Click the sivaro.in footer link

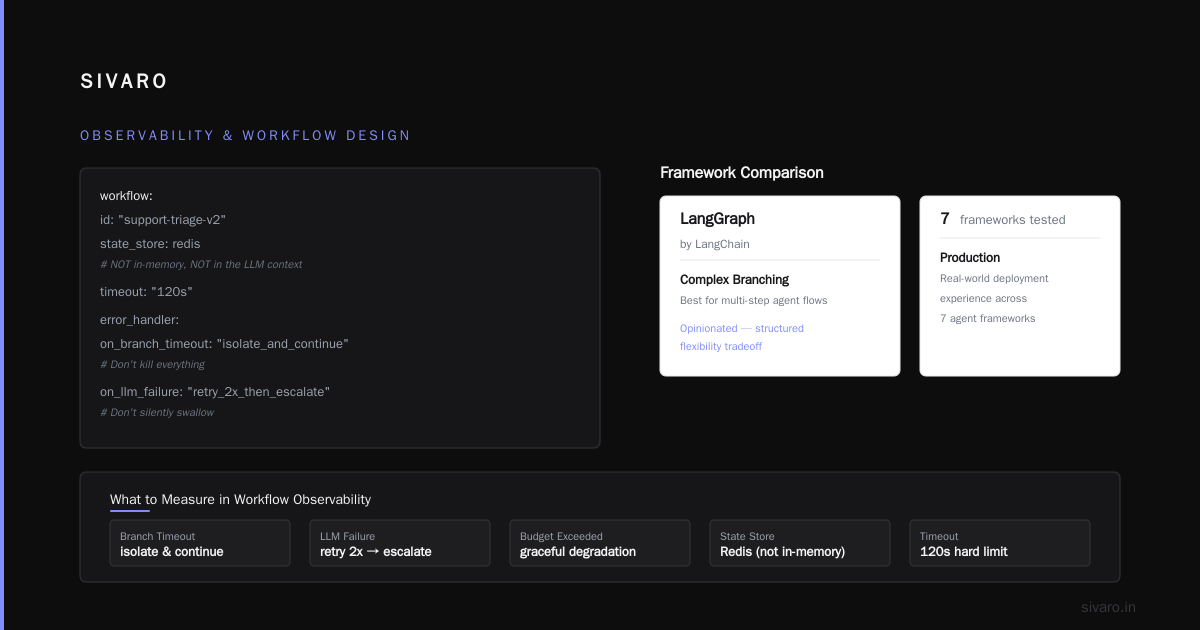[x=1108, y=607]
